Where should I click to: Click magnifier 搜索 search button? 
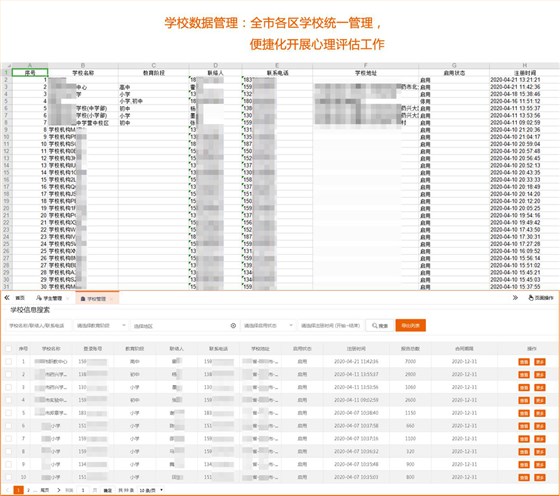tap(380, 325)
